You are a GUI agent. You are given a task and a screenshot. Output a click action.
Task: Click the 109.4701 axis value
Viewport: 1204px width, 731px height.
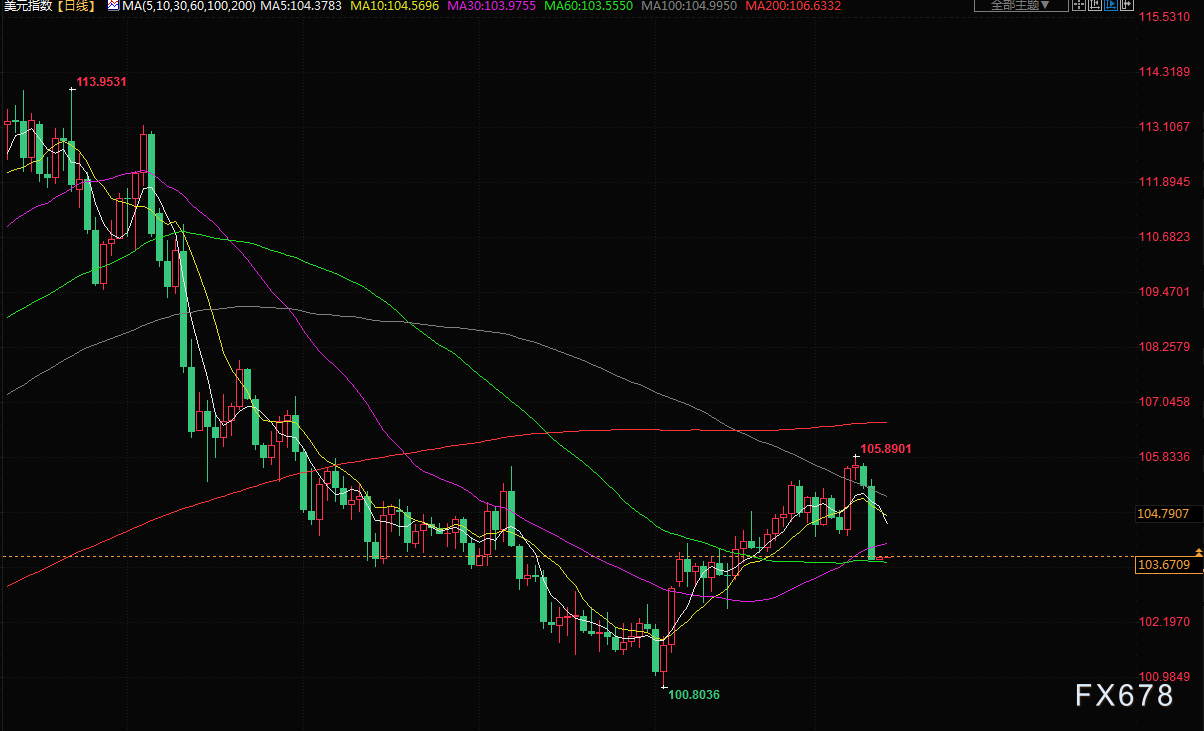point(1164,292)
